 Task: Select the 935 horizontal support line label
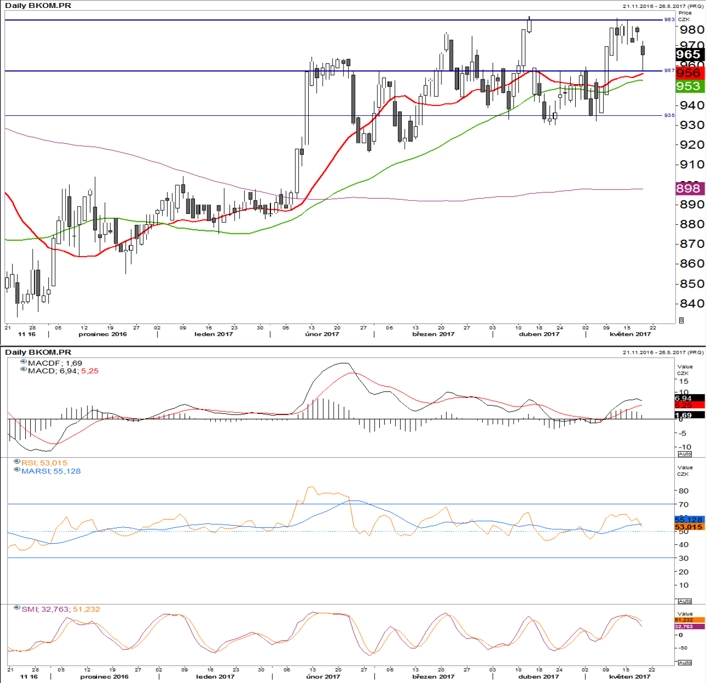pos(670,116)
